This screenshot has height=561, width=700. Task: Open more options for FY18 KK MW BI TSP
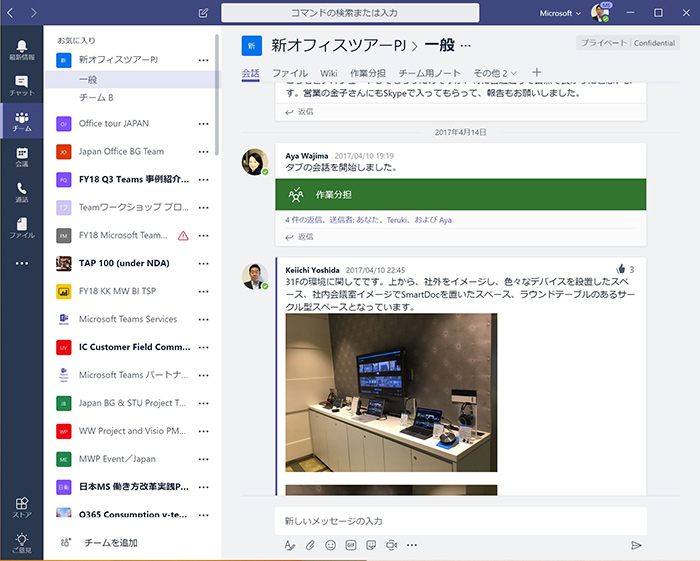click(204, 291)
